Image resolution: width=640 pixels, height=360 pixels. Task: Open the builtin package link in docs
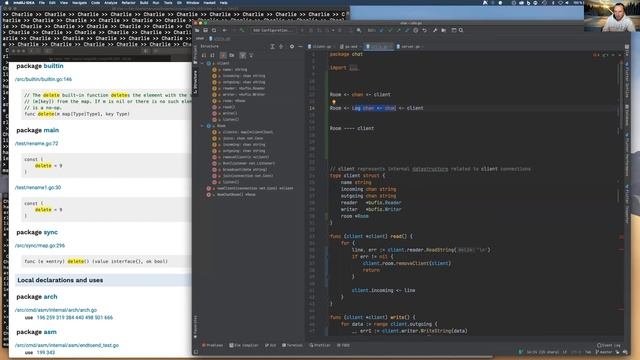pos(53,66)
